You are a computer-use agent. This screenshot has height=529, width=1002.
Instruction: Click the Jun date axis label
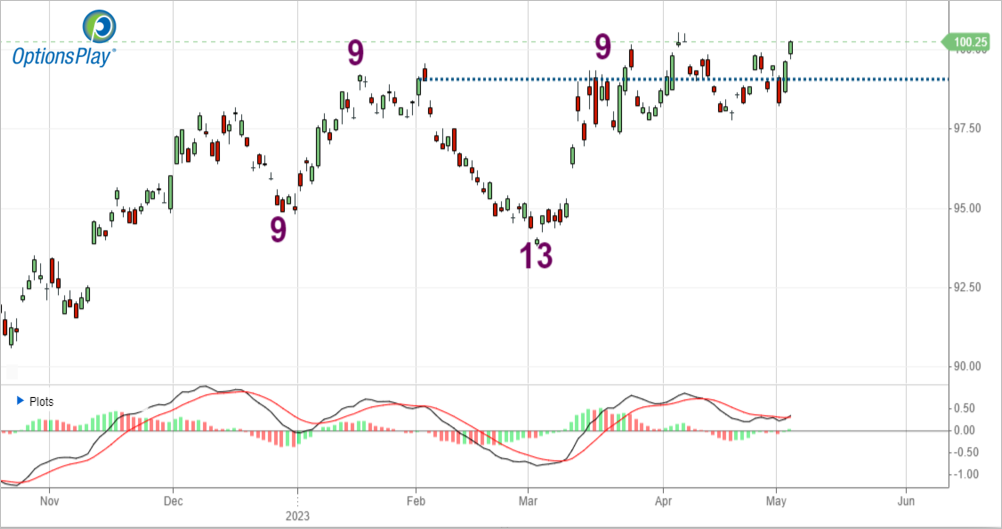pyautogui.click(x=906, y=501)
